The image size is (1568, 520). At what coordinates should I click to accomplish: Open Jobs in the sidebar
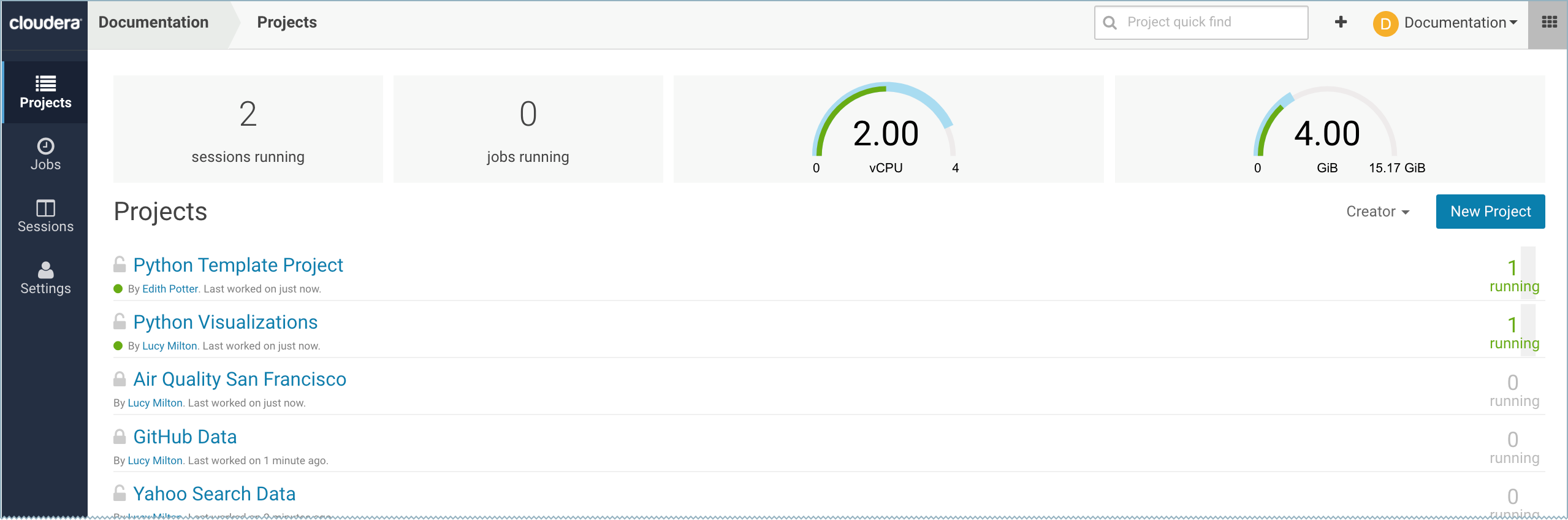click(45, 154)
